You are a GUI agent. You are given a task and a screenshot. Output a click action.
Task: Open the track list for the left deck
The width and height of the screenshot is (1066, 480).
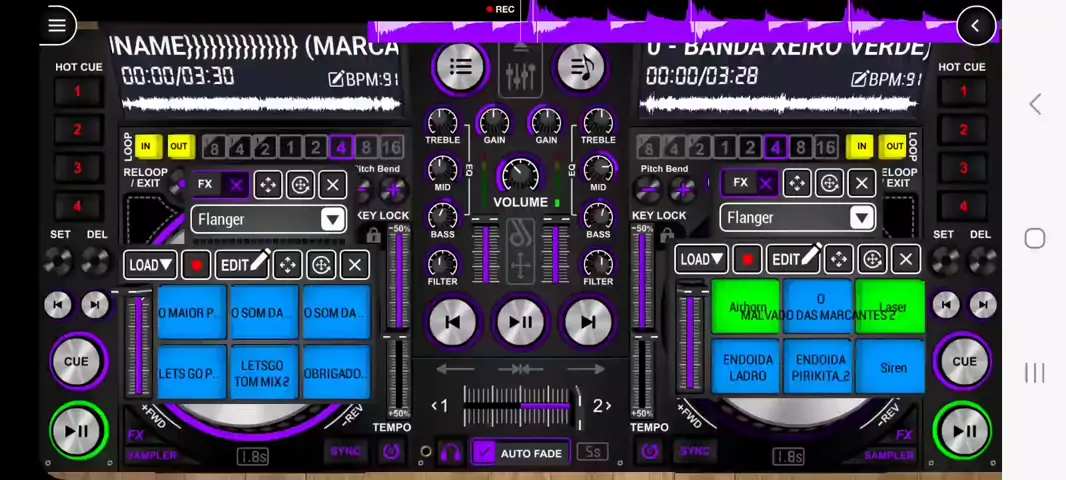coord(460,67)
